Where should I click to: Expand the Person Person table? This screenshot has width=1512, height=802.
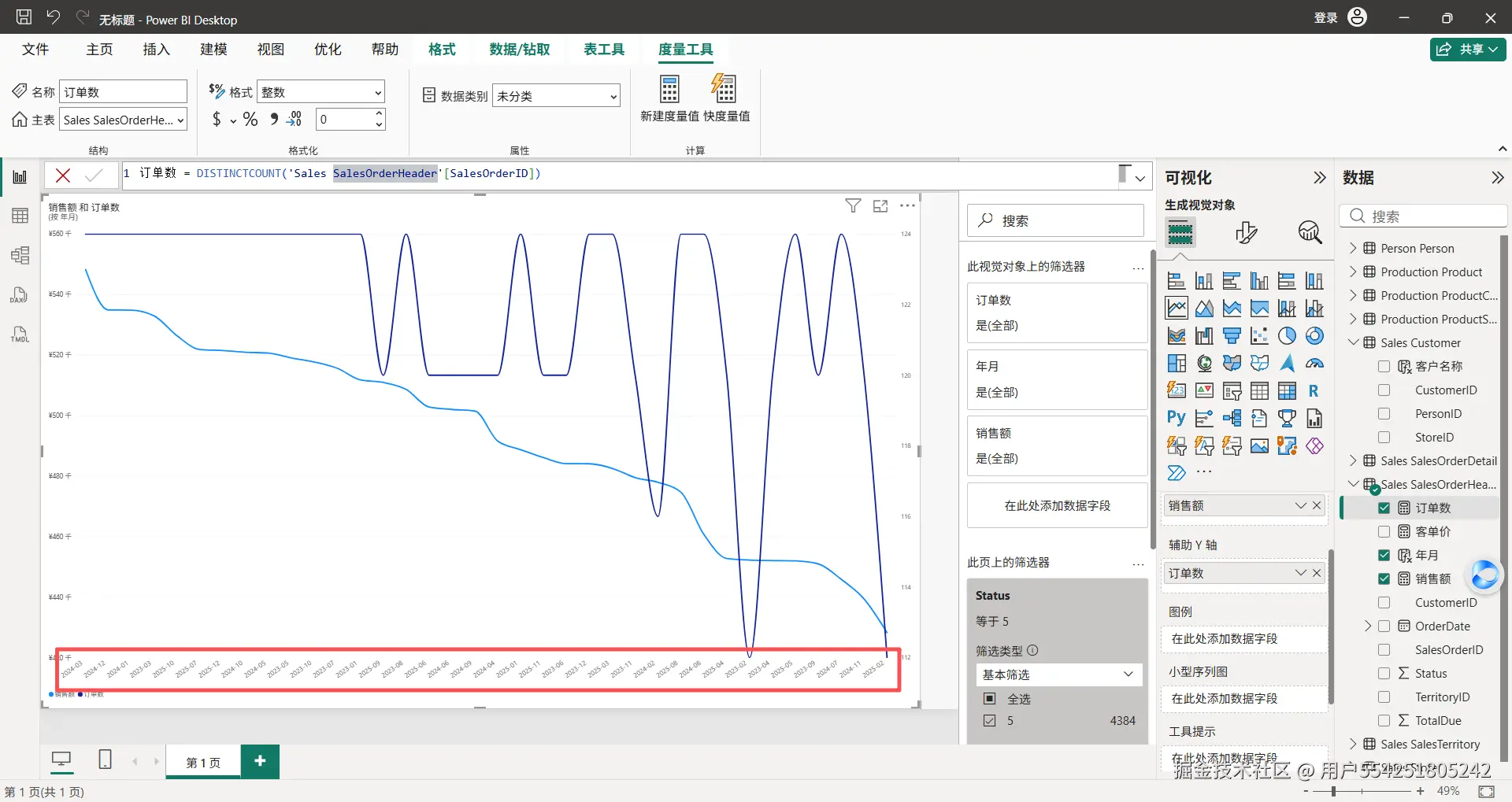click(1353, 248)
